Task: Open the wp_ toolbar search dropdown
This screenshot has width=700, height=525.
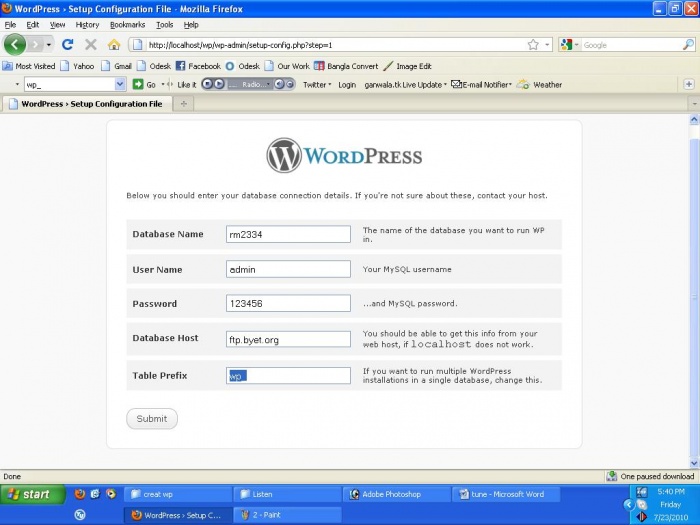Action: [120, 84]
